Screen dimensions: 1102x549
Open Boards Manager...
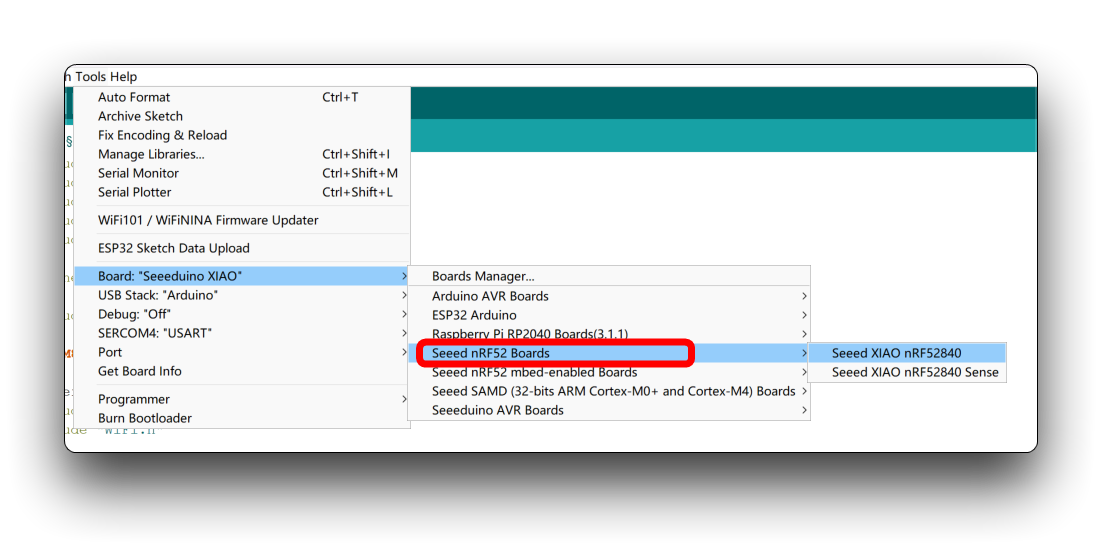click(x=609, y=277)
